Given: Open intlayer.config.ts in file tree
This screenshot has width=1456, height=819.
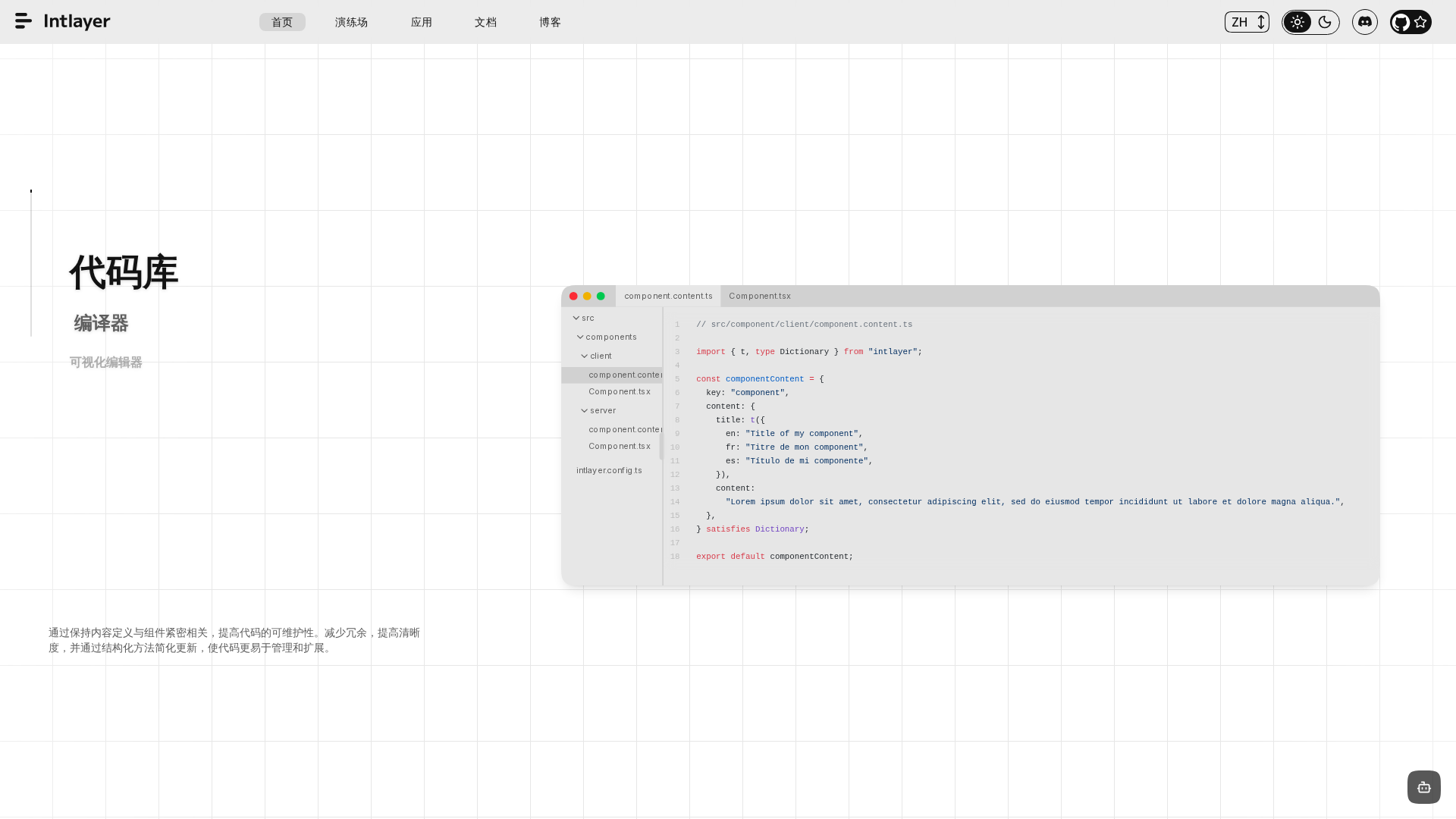Looking at the screenshot, I should 609,471.
